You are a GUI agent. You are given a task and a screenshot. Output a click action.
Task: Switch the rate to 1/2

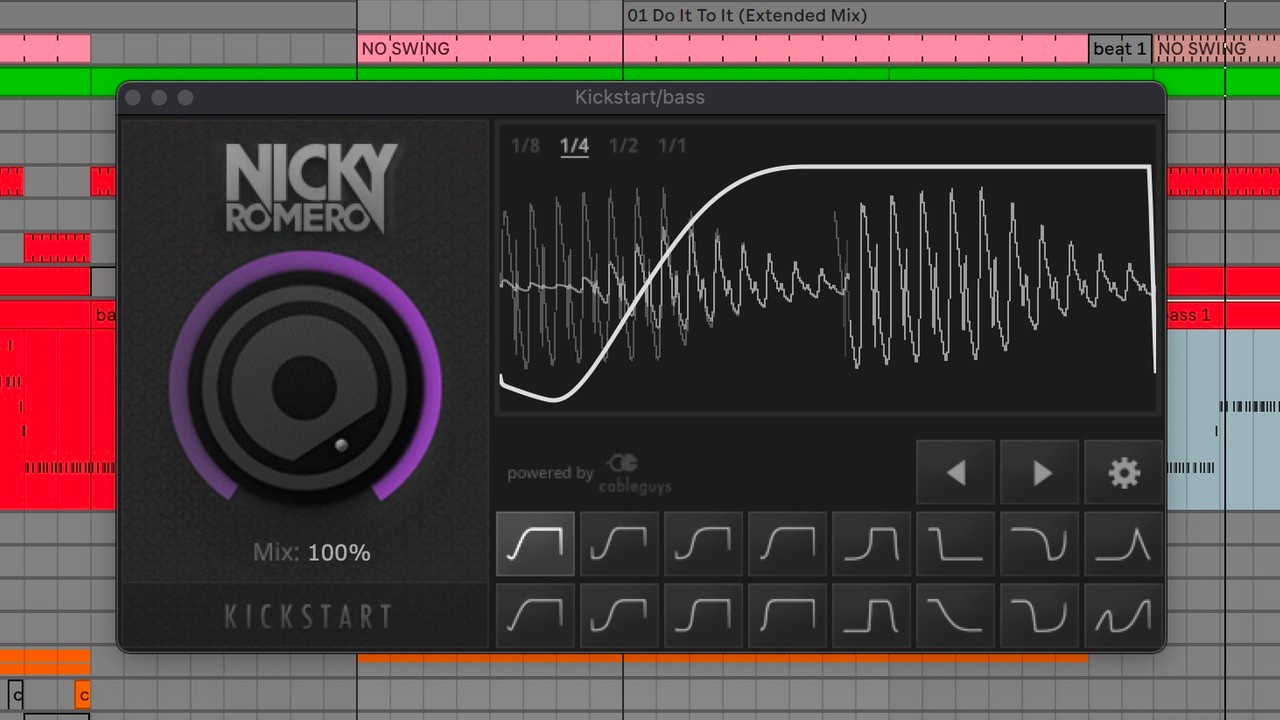coord(623,146)
